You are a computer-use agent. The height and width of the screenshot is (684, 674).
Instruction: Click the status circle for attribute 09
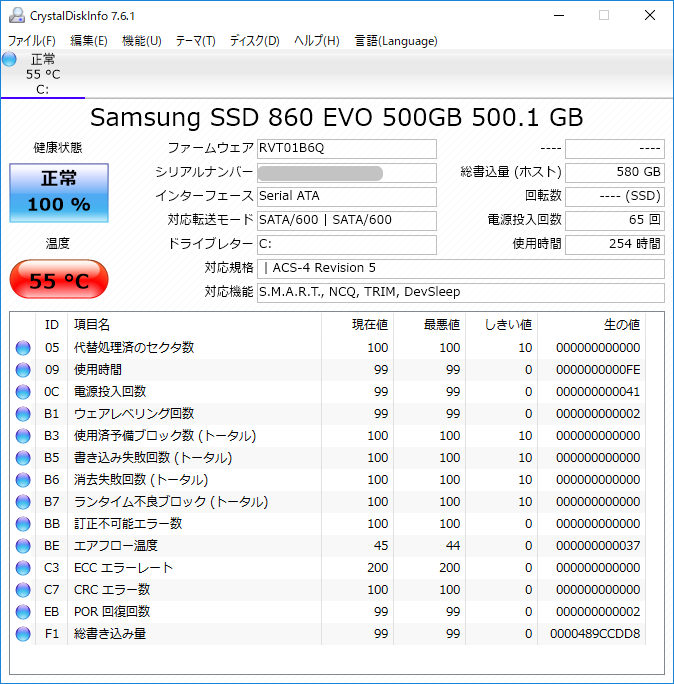pyautogui.click(x=23, y=370)
